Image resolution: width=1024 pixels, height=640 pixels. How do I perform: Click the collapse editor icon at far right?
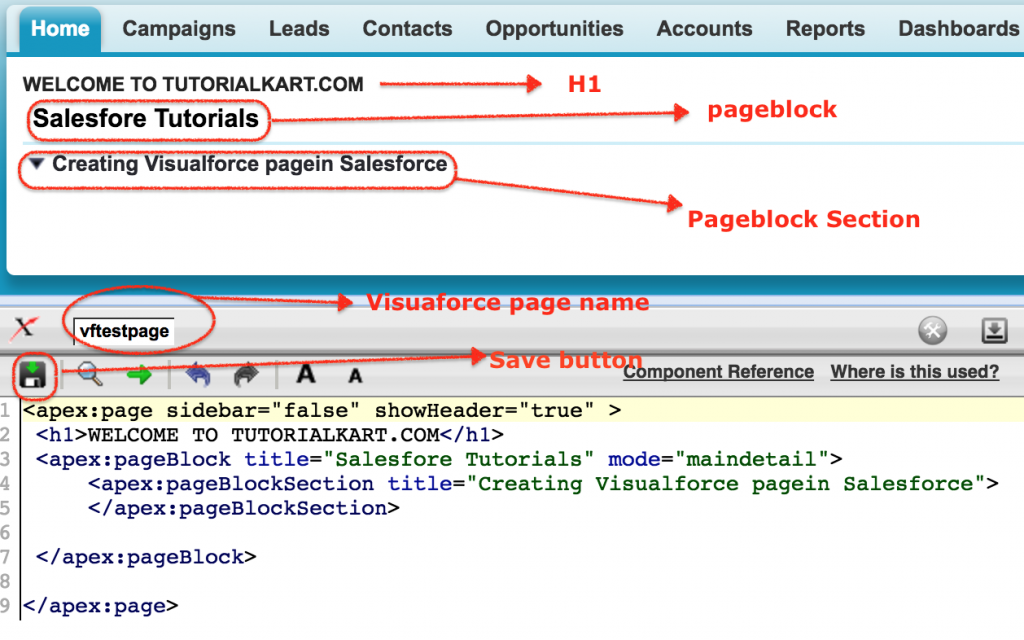(994, 330)
